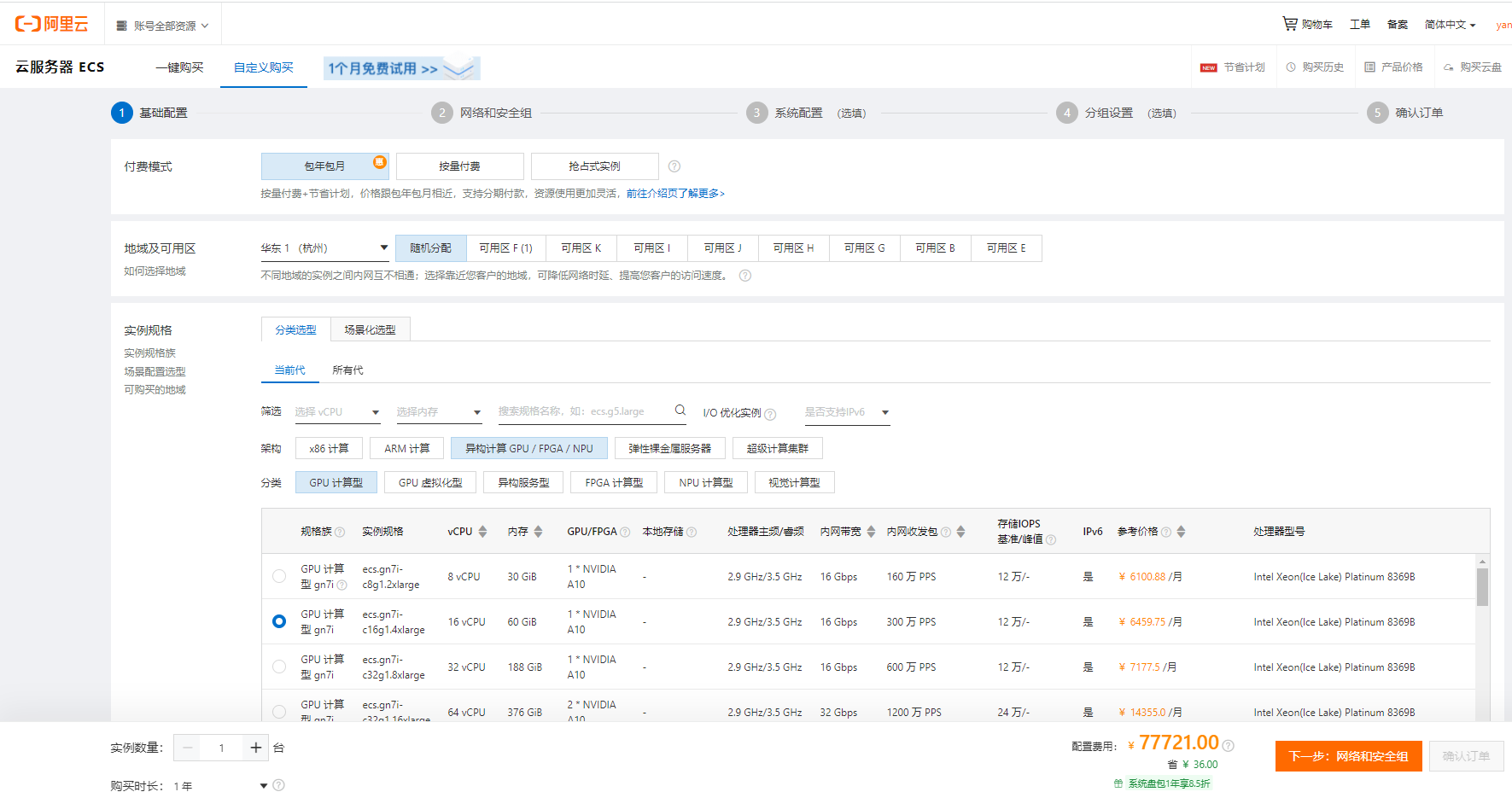Open 账号全部资源 dropdown
Image resolution: width=1512 pixels, height=792 pixels.
(163, 26)
